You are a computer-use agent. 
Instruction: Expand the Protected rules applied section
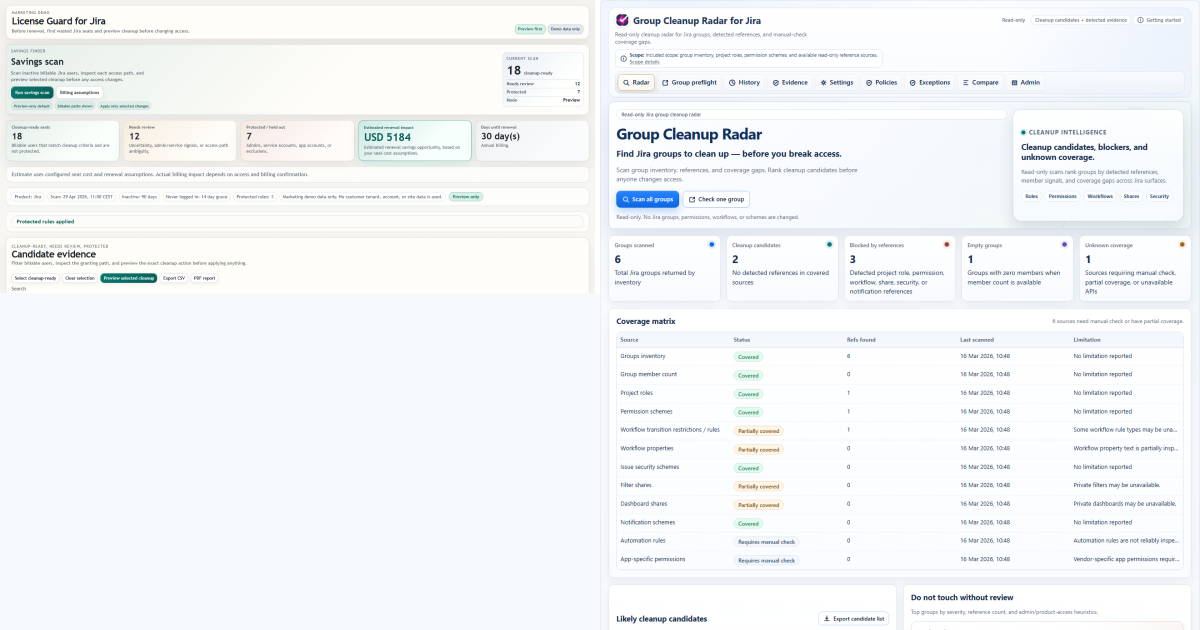click(297, 221)
